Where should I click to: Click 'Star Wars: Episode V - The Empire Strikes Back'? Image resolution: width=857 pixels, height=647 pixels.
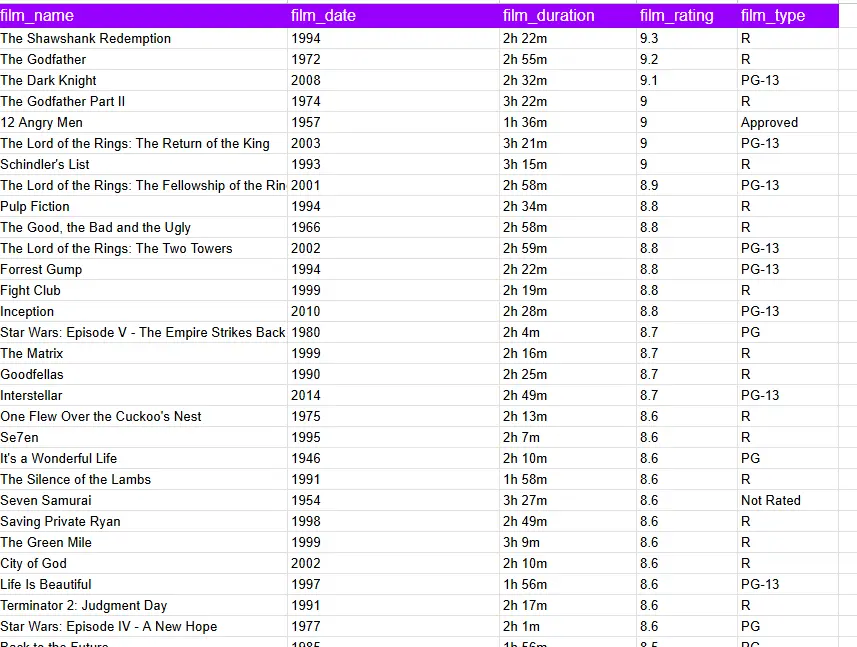(143, 332)
